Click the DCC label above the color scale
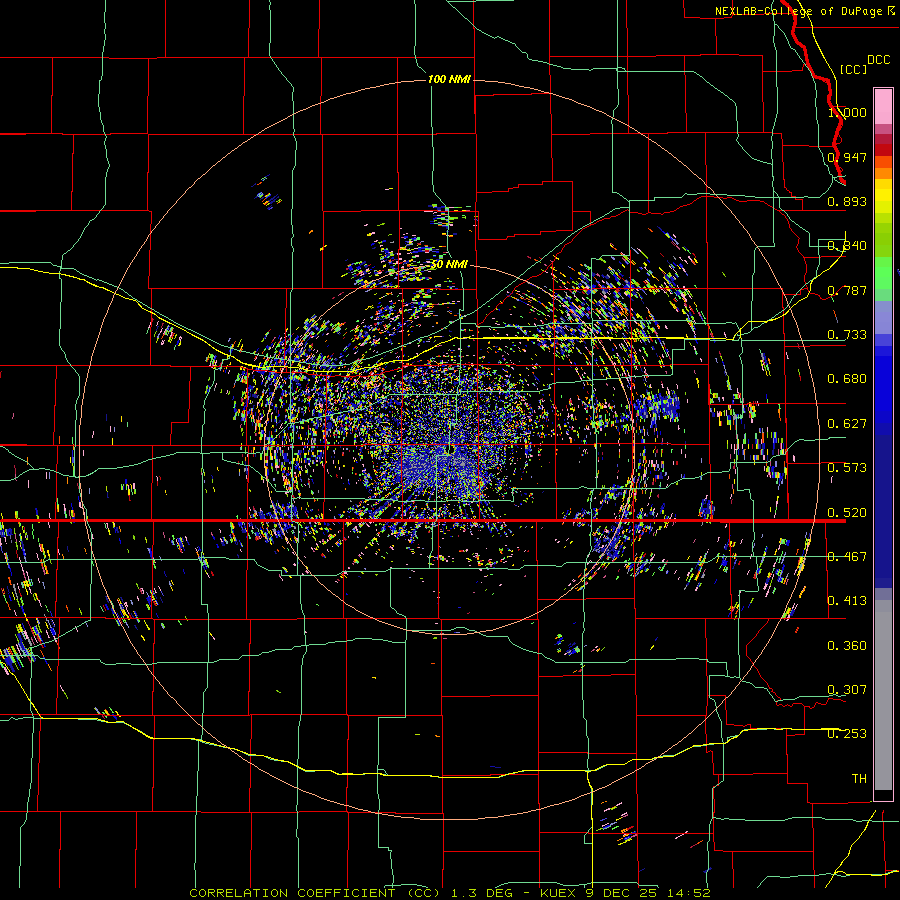900x900 pixels. point(878,60)
